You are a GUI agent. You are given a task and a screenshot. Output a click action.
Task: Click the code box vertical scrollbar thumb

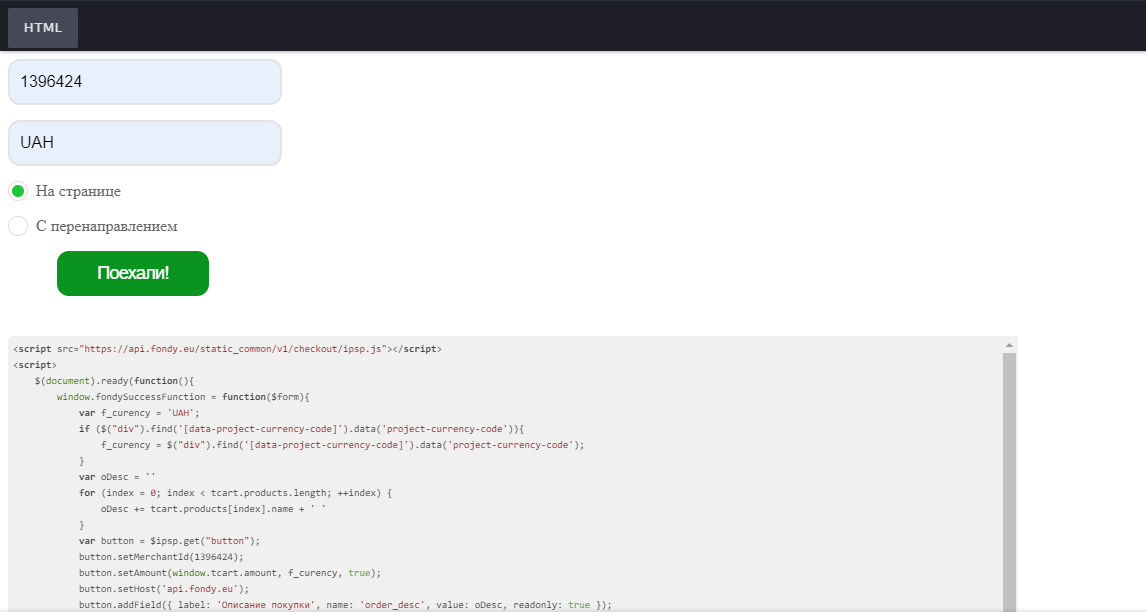[x=1009, y=482]
